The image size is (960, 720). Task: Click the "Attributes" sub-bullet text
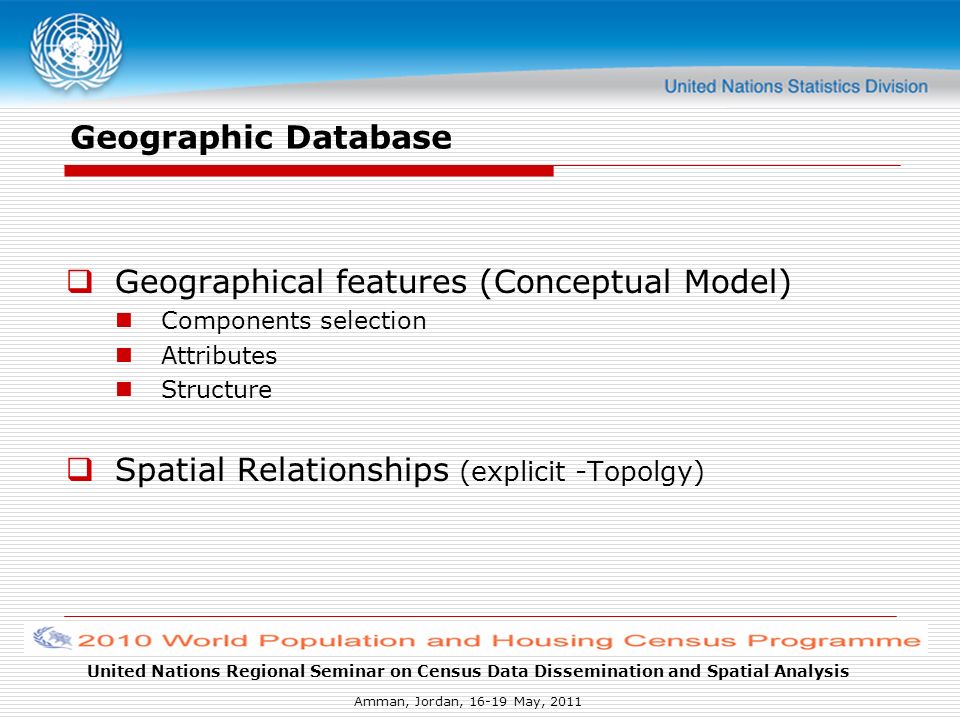coord(219,356)
